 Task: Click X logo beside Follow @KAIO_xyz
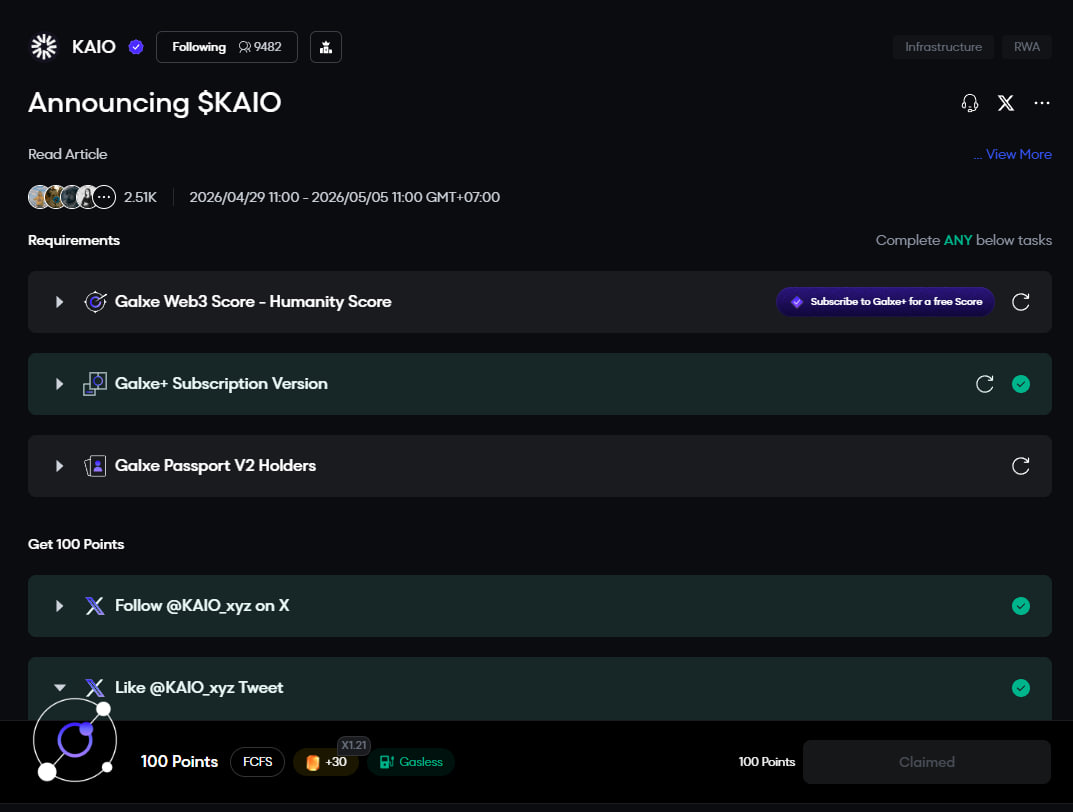coord(94,606)
